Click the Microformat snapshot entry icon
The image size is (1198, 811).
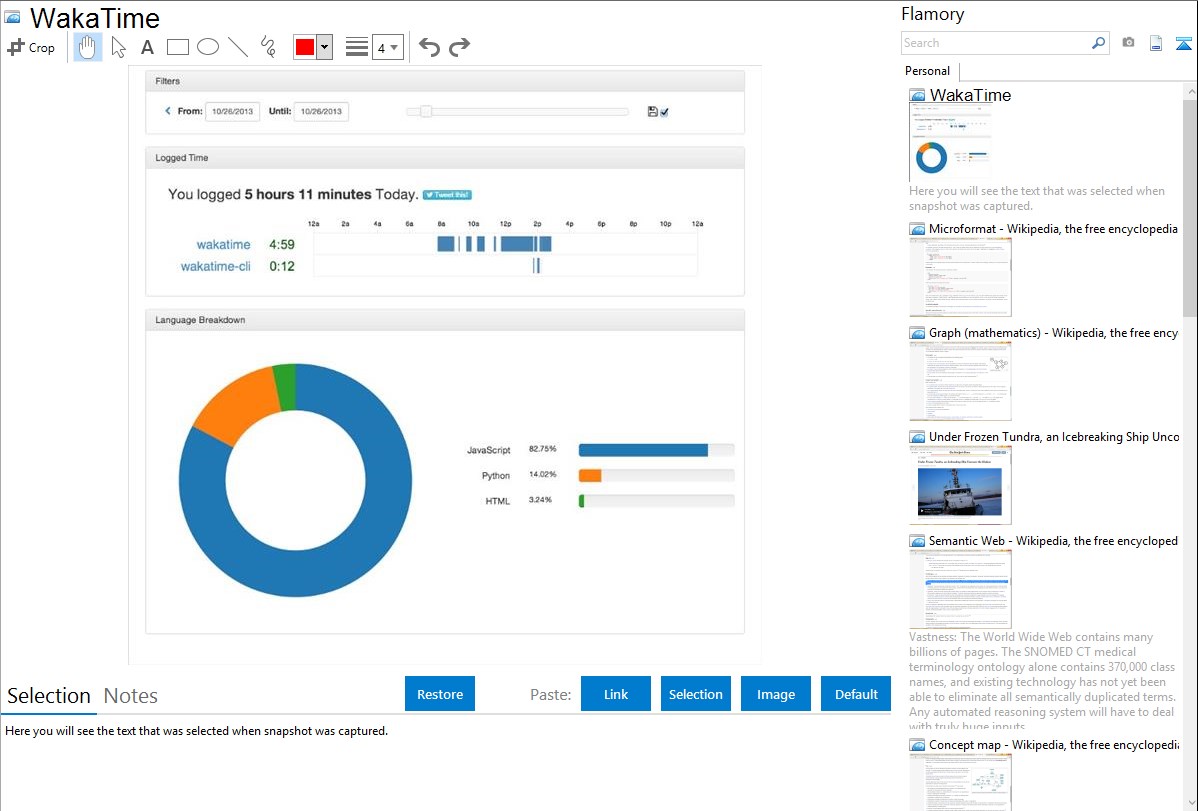click(917, 229)
